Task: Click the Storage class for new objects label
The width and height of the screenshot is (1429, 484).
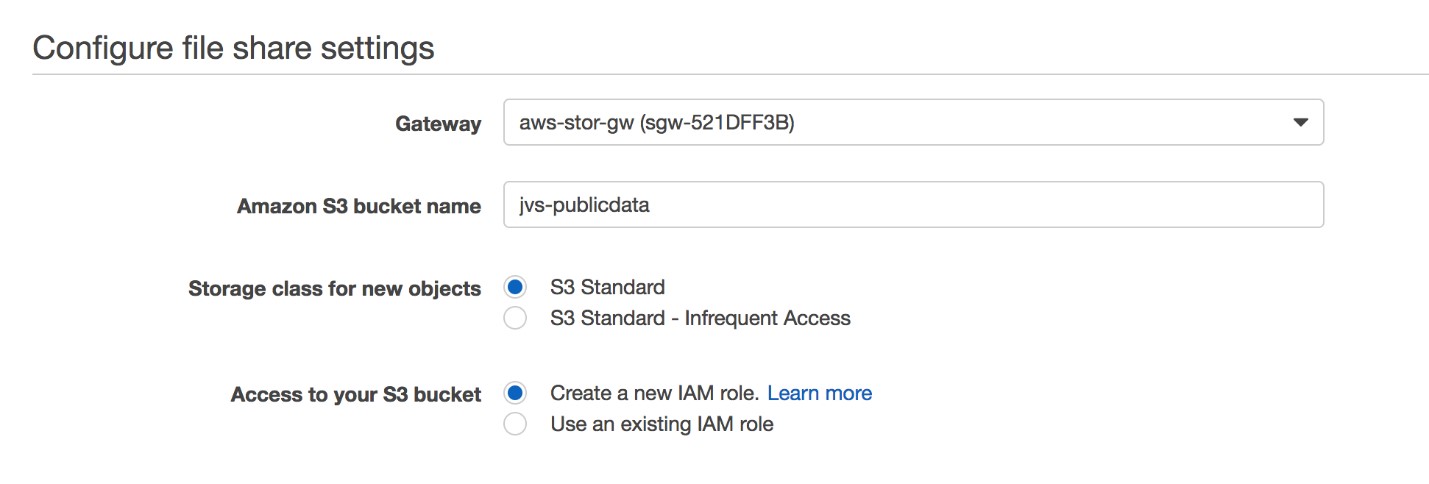Action: pyautogui.click(x=335, y=288)
